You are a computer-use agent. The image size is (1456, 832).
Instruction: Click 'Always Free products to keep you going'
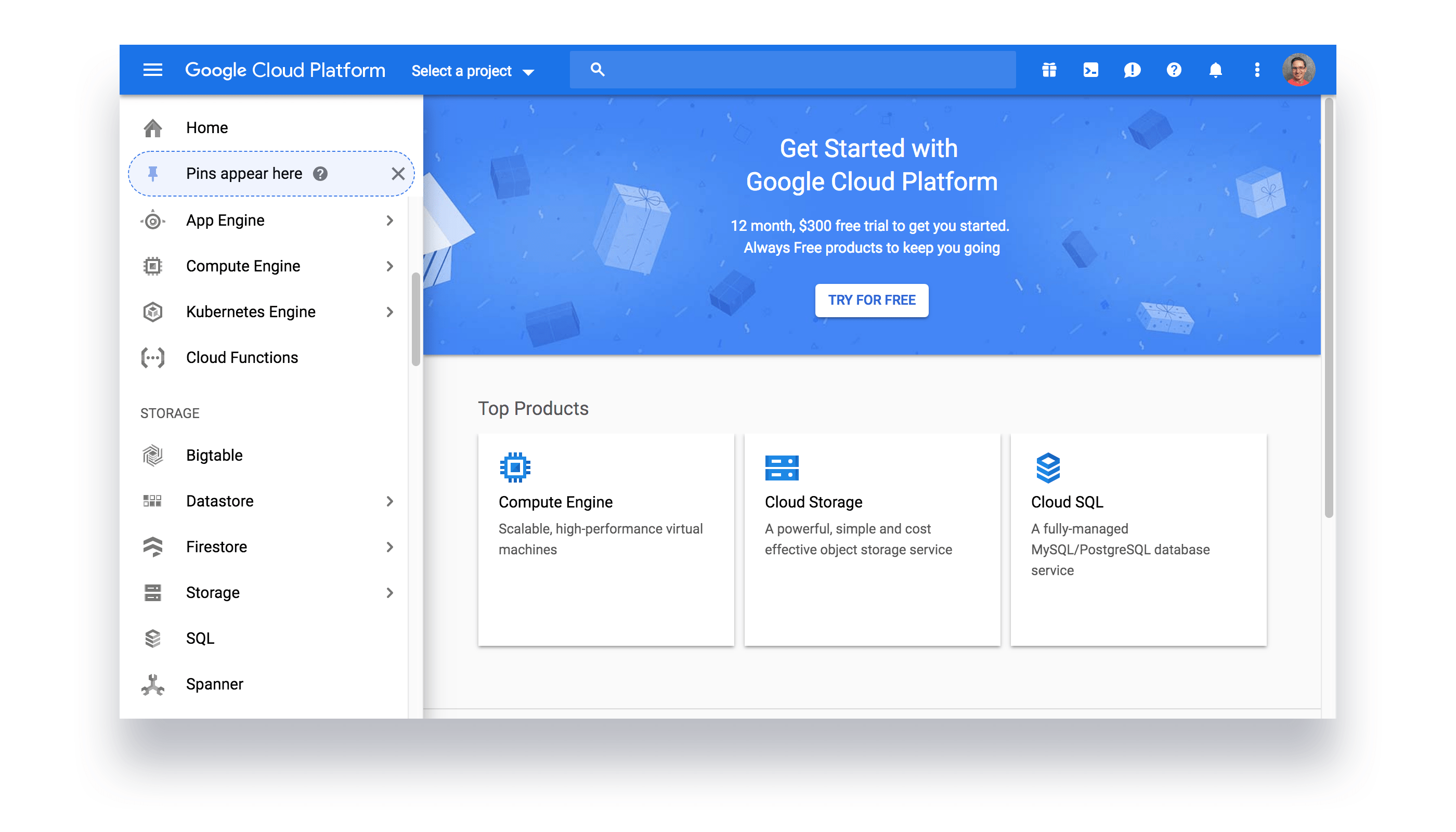coord(872,248)
